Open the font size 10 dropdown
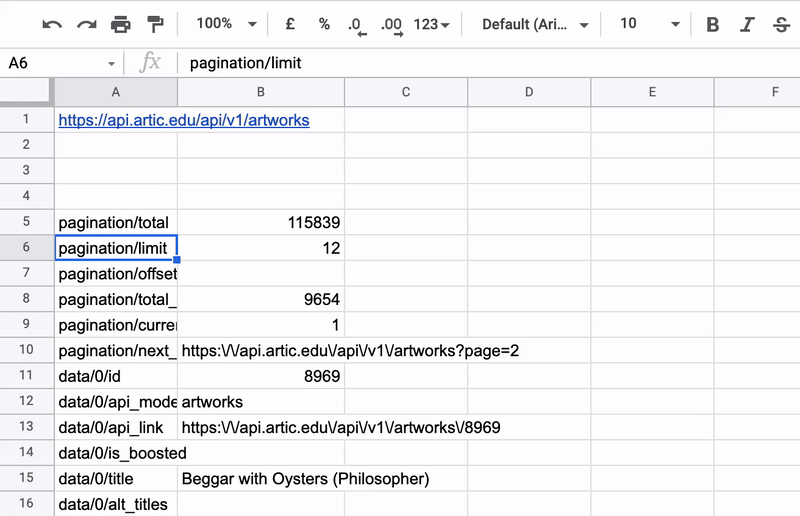The width and height of the screenshot is (800, 516). pyautogui.click(x=649, y=24)
